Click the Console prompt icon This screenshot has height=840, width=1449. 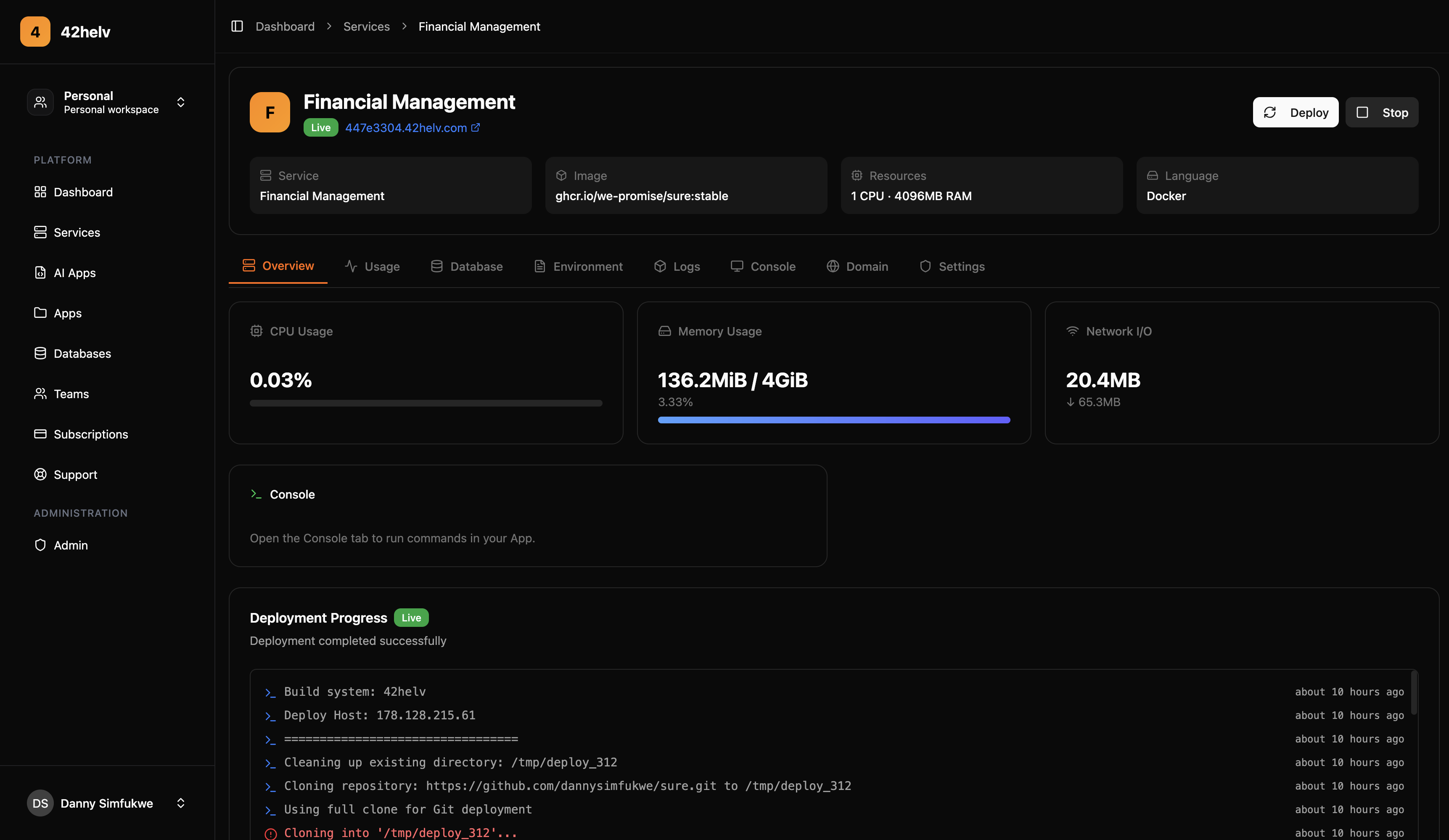click(x=256, y=494)
